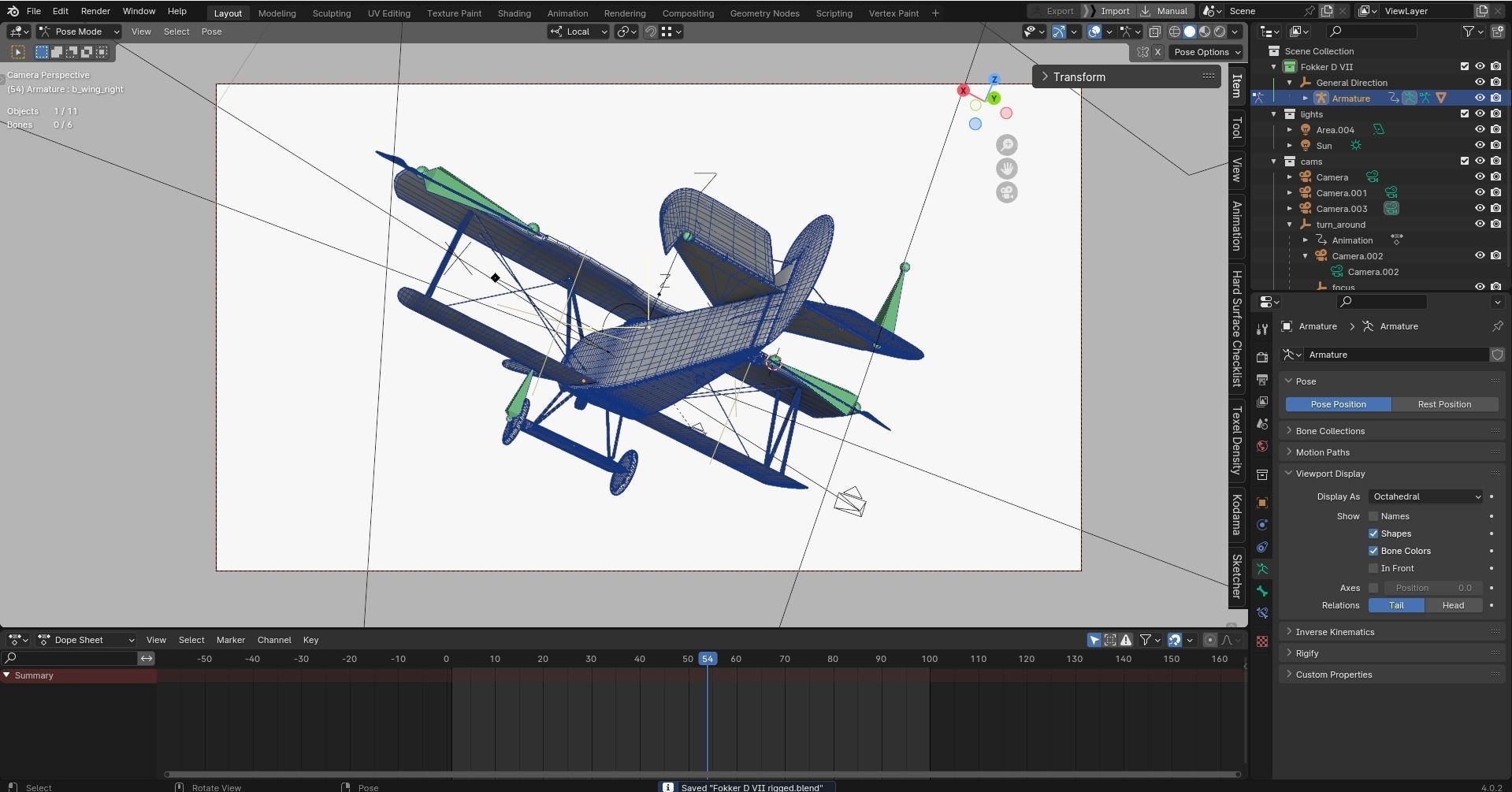Enable the Names checkbox

[1373, 516]
